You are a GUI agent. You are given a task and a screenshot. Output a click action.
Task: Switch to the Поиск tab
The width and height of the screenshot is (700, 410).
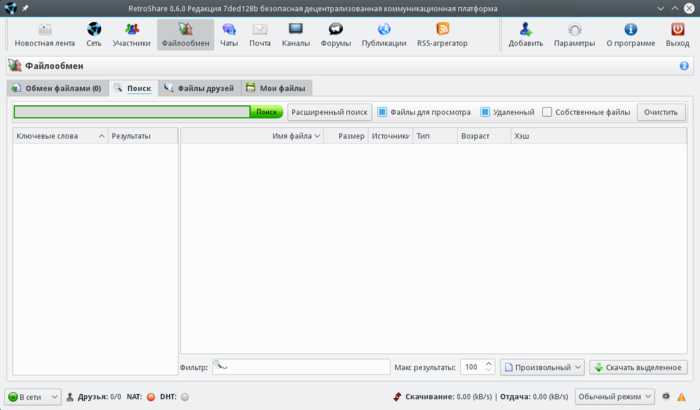pos(133,88)
